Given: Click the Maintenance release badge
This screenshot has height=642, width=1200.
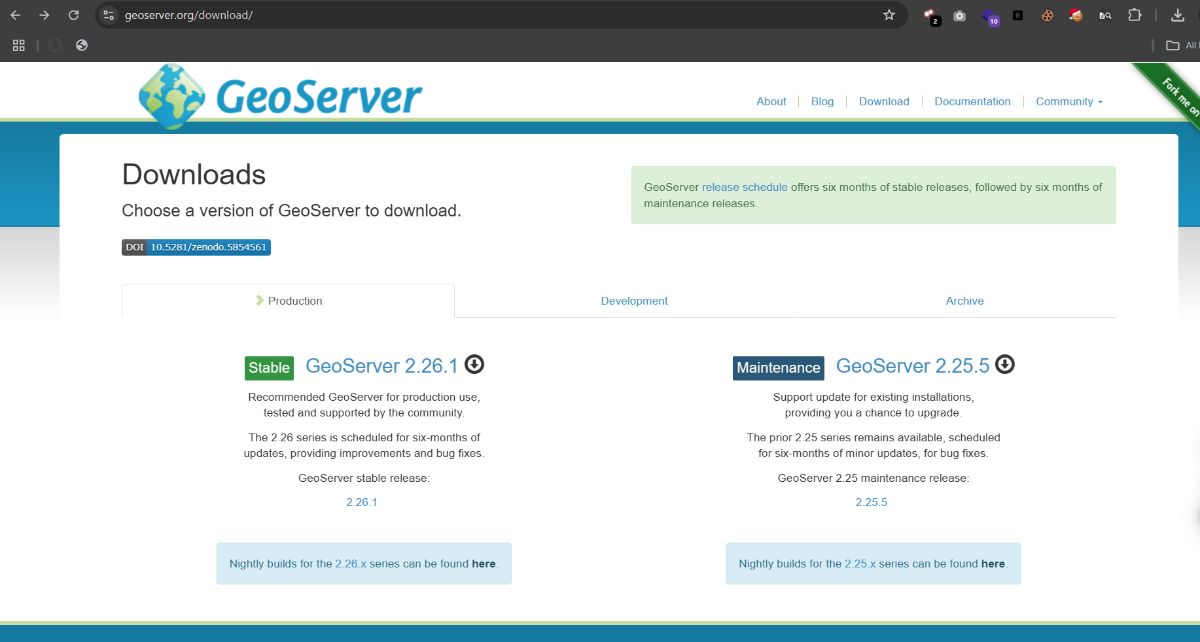Looking at the screenshot, I should click(x=778, y=368).
